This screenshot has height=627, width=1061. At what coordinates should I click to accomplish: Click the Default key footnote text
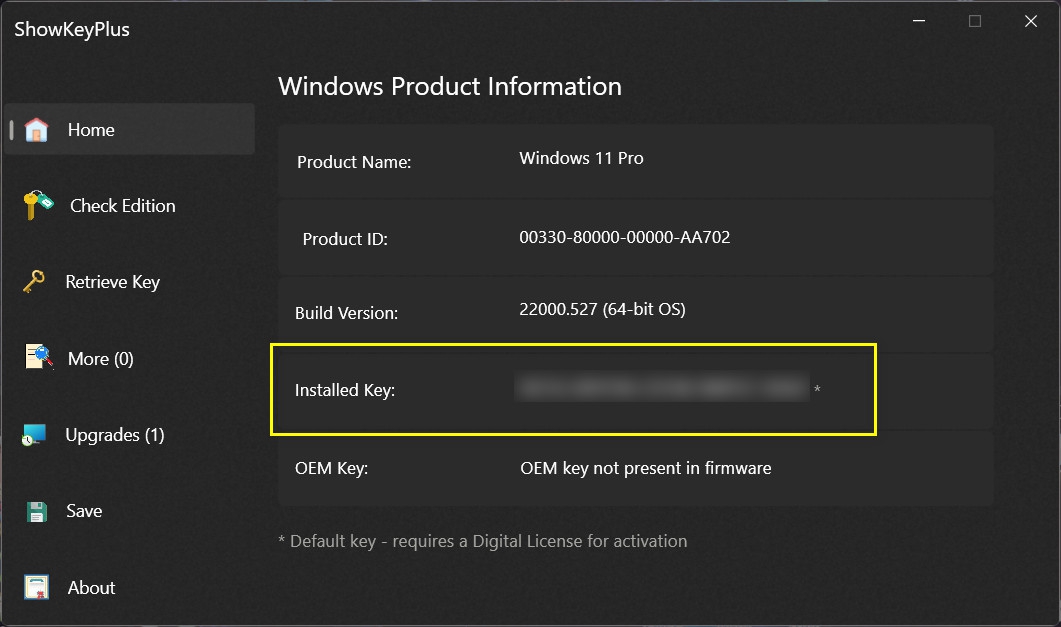click(482, 541)
